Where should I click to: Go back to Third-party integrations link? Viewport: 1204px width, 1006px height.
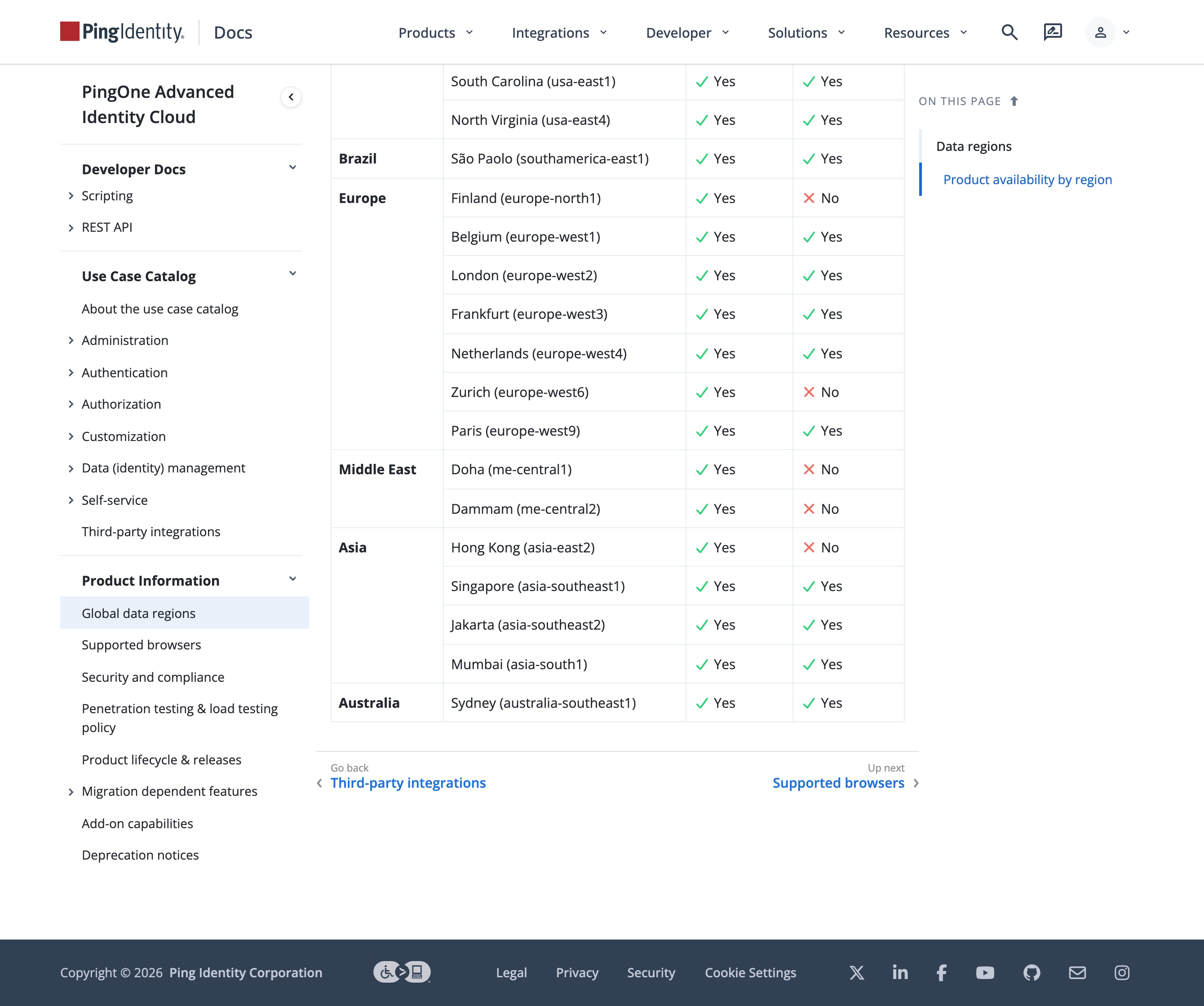point(408,783)
